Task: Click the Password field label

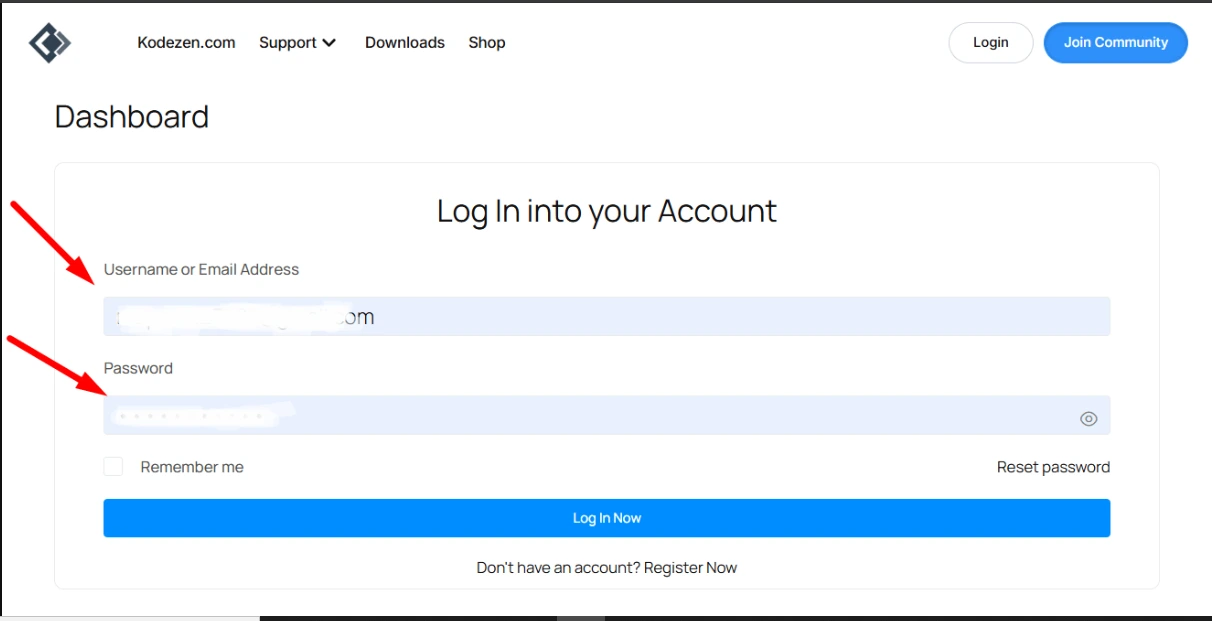Action: [x=138, y=368]
